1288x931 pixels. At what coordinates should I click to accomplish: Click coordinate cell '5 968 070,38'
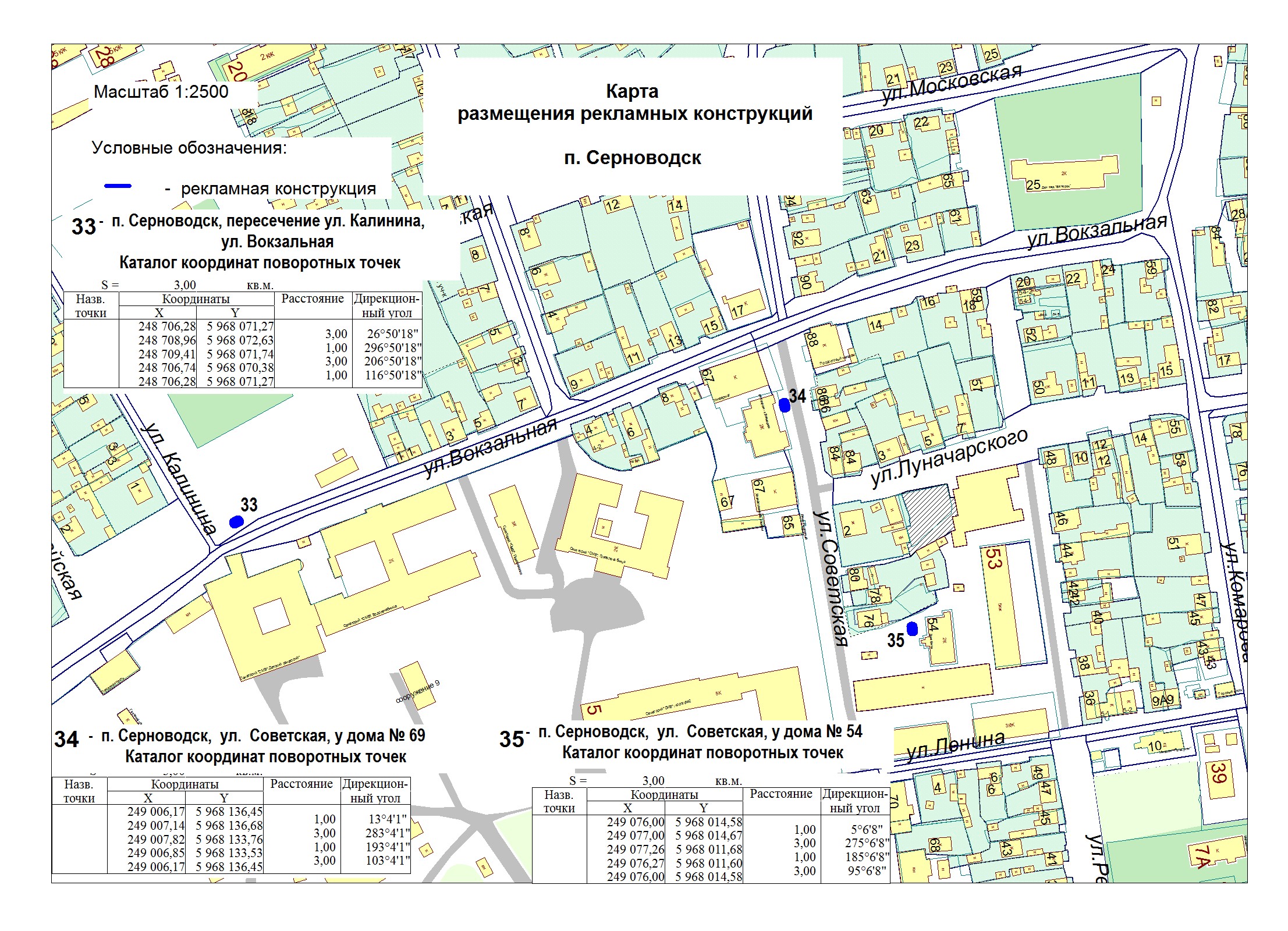pos(240,368)
